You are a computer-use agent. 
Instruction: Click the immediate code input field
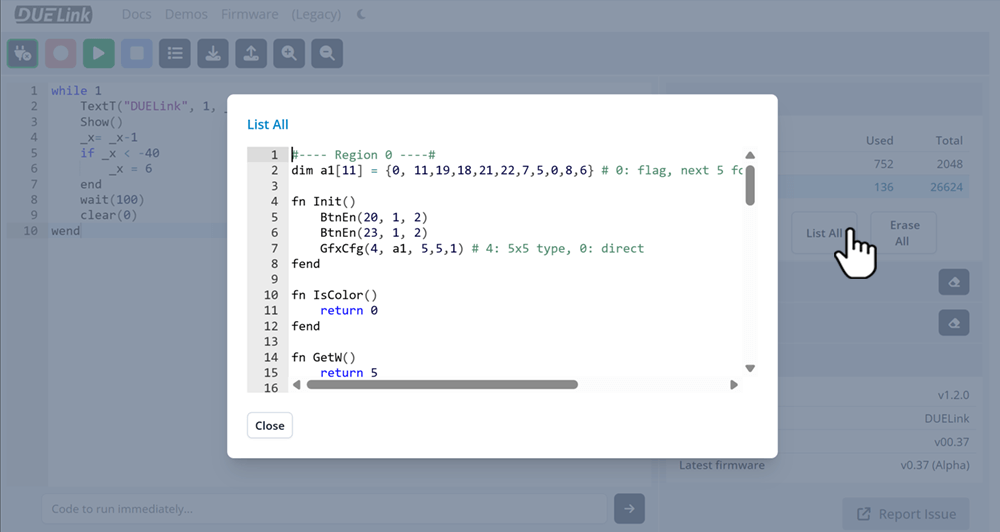(x=325, y=509)
